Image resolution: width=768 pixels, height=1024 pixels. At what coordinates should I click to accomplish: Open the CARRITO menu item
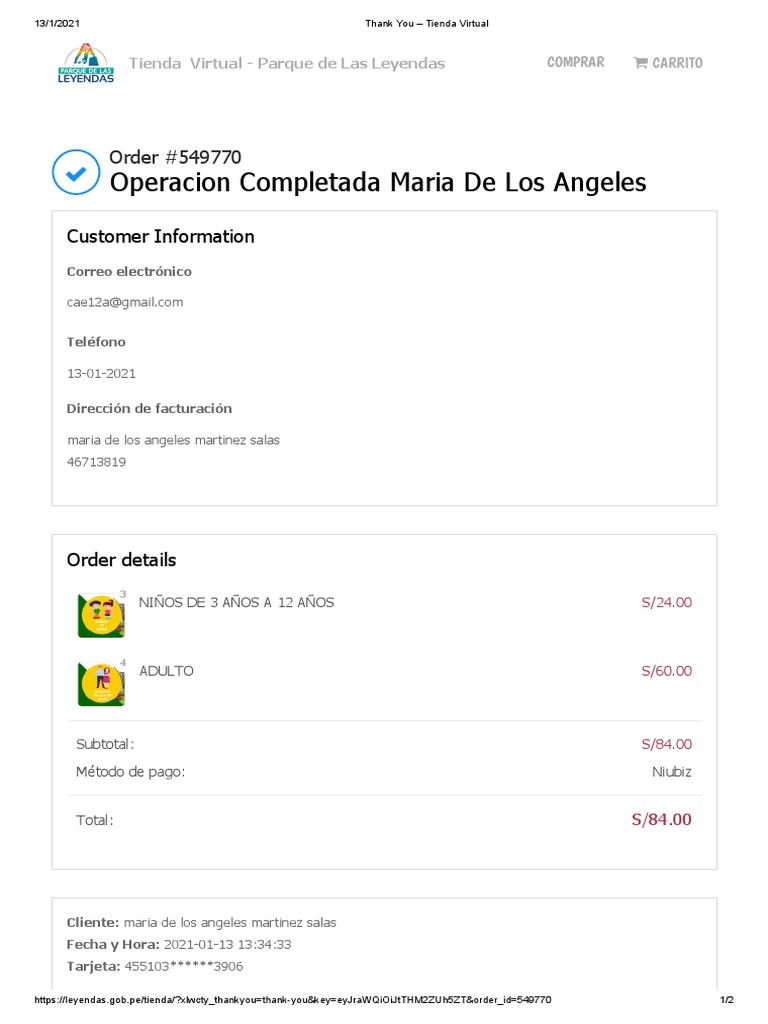(x=677, y=63)
